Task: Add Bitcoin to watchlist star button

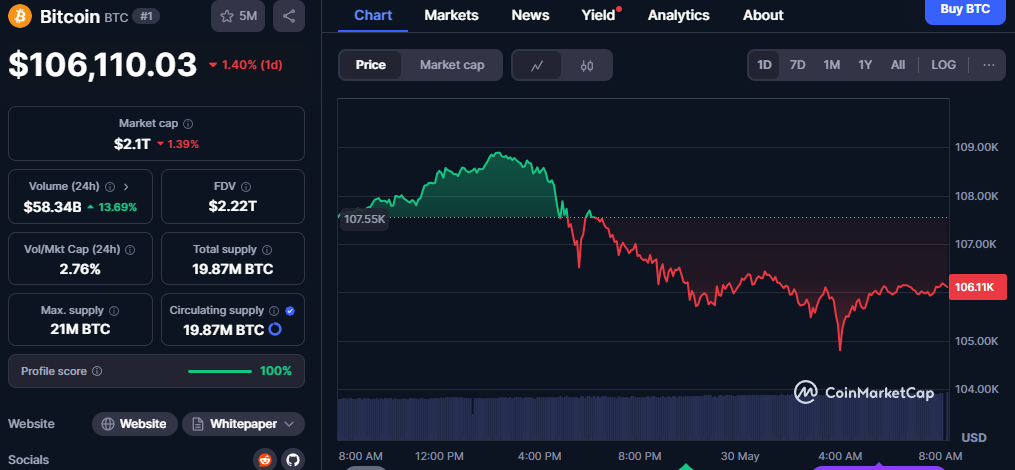Action: (x=238, y=16)
